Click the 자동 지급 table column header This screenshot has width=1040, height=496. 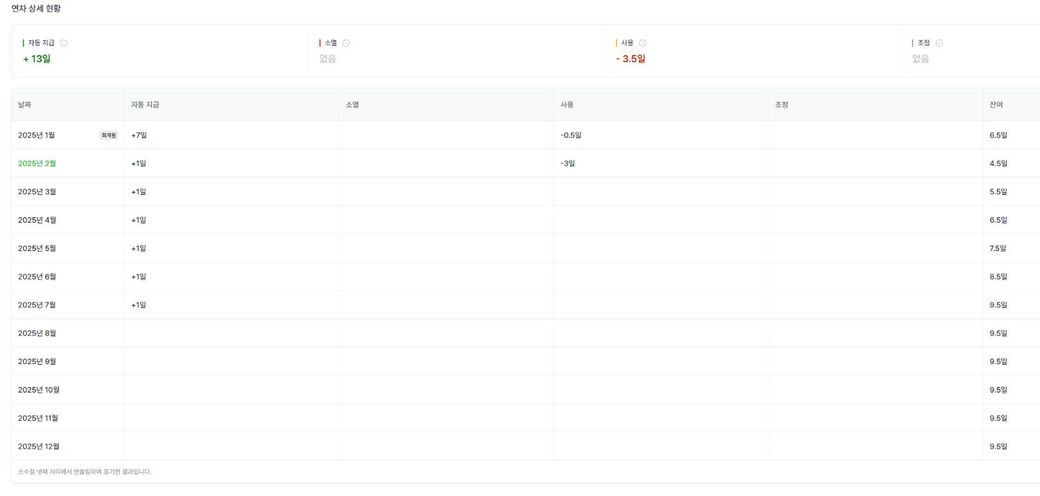tap(145, 105)
